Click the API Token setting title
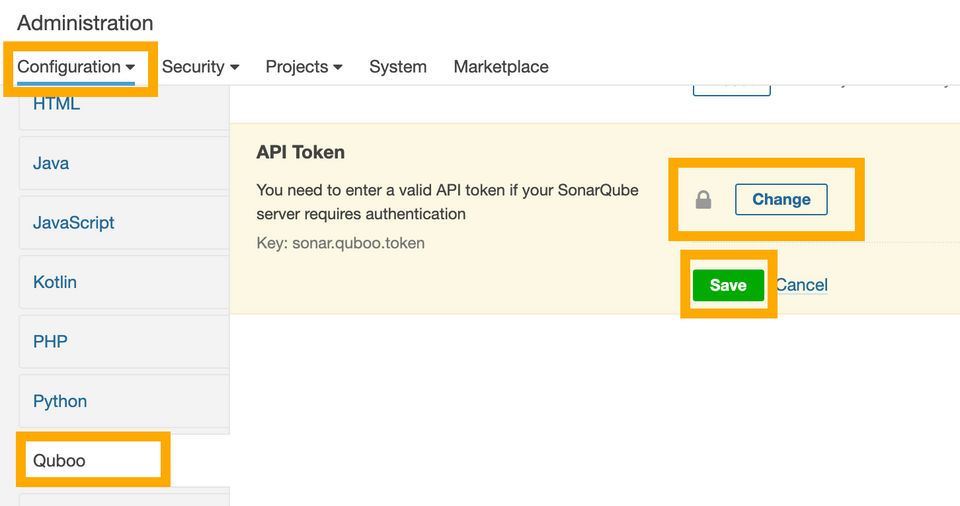 (301, 152)
